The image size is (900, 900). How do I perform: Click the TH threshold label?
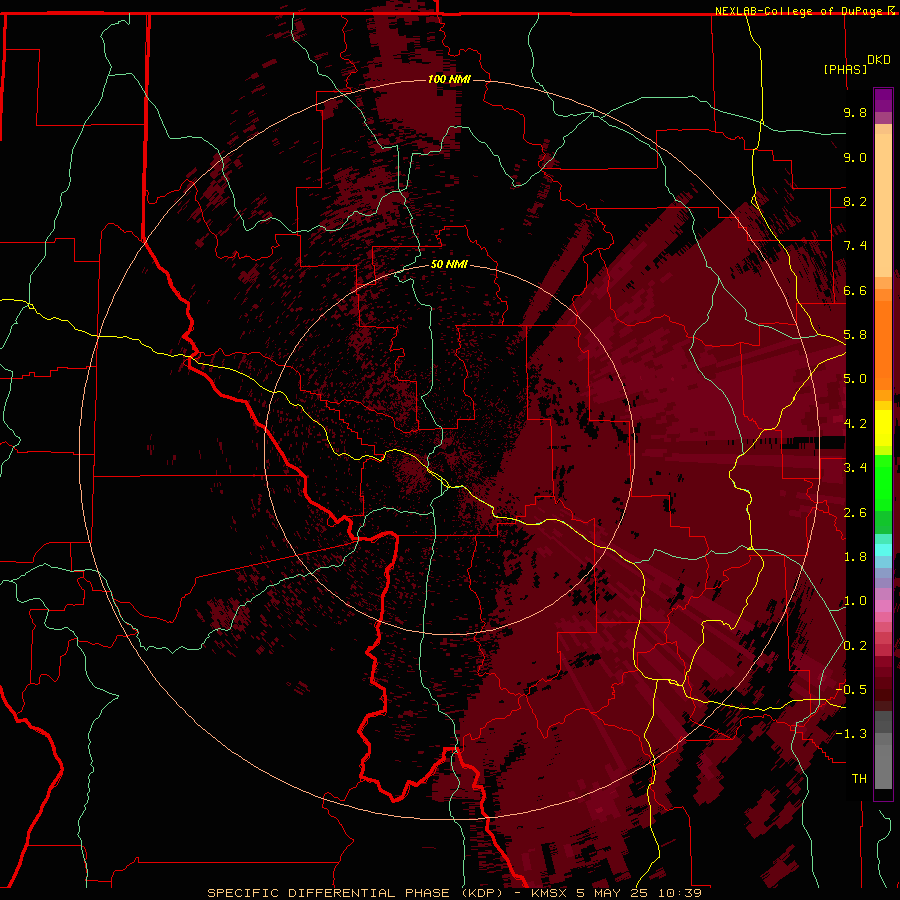(859, 779)
